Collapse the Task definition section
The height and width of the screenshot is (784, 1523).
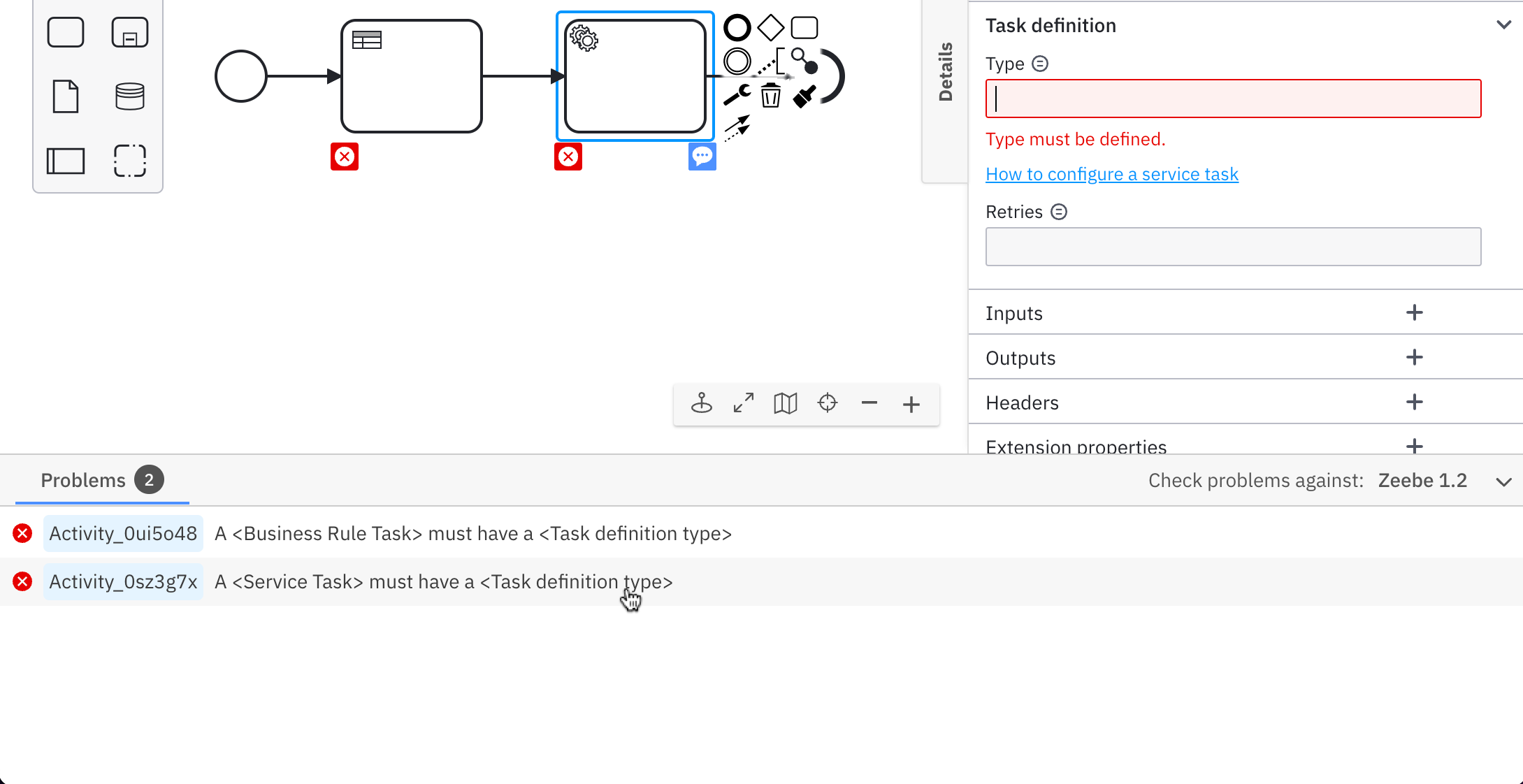click(1504, 24)
